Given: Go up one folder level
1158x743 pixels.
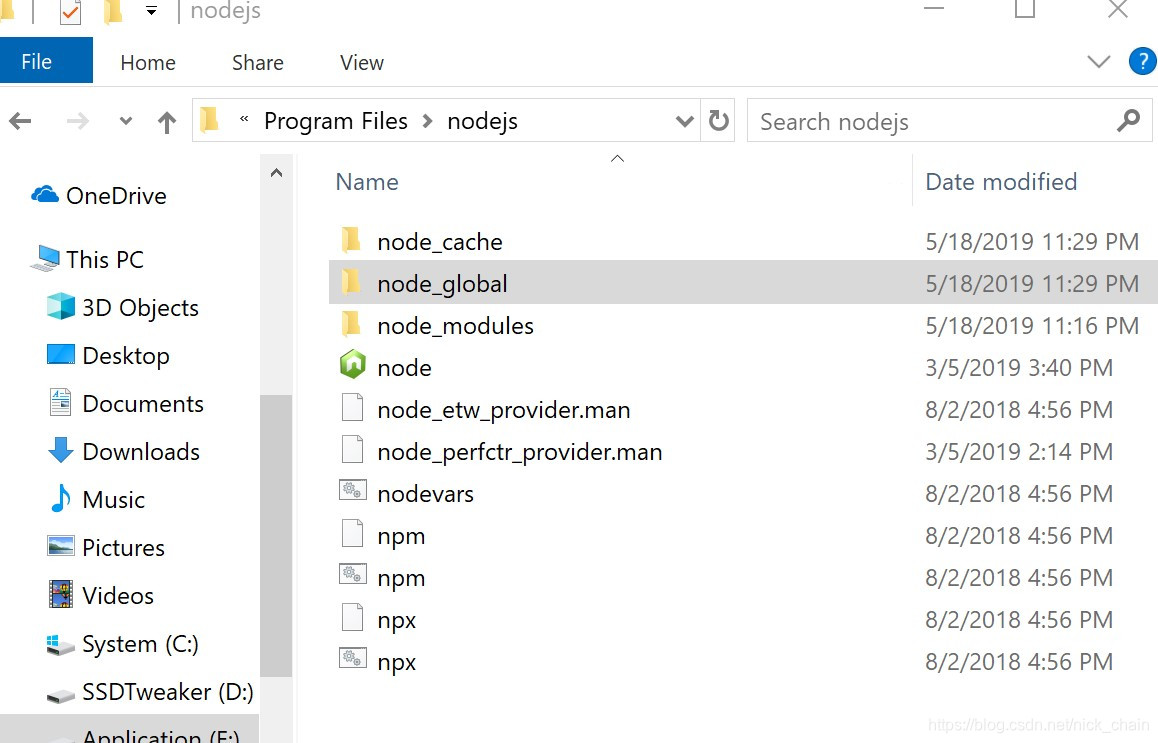Looking at the screenshot, I should (167, 122).
